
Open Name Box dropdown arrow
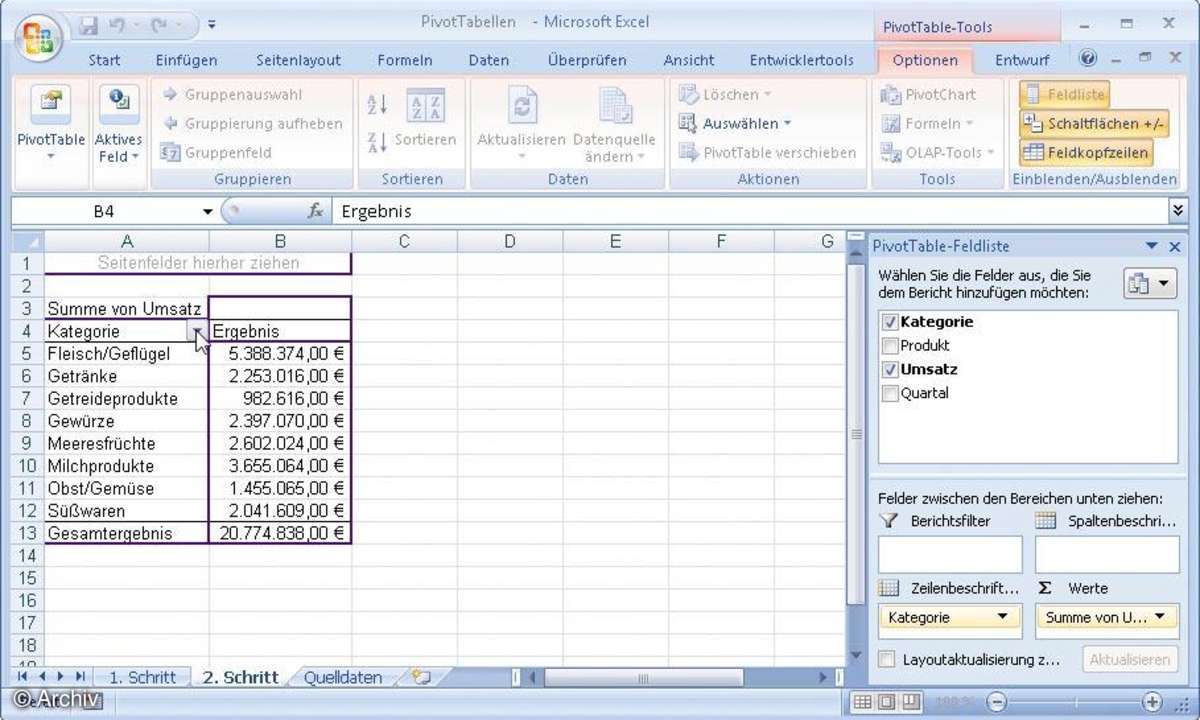coord(208,211)
